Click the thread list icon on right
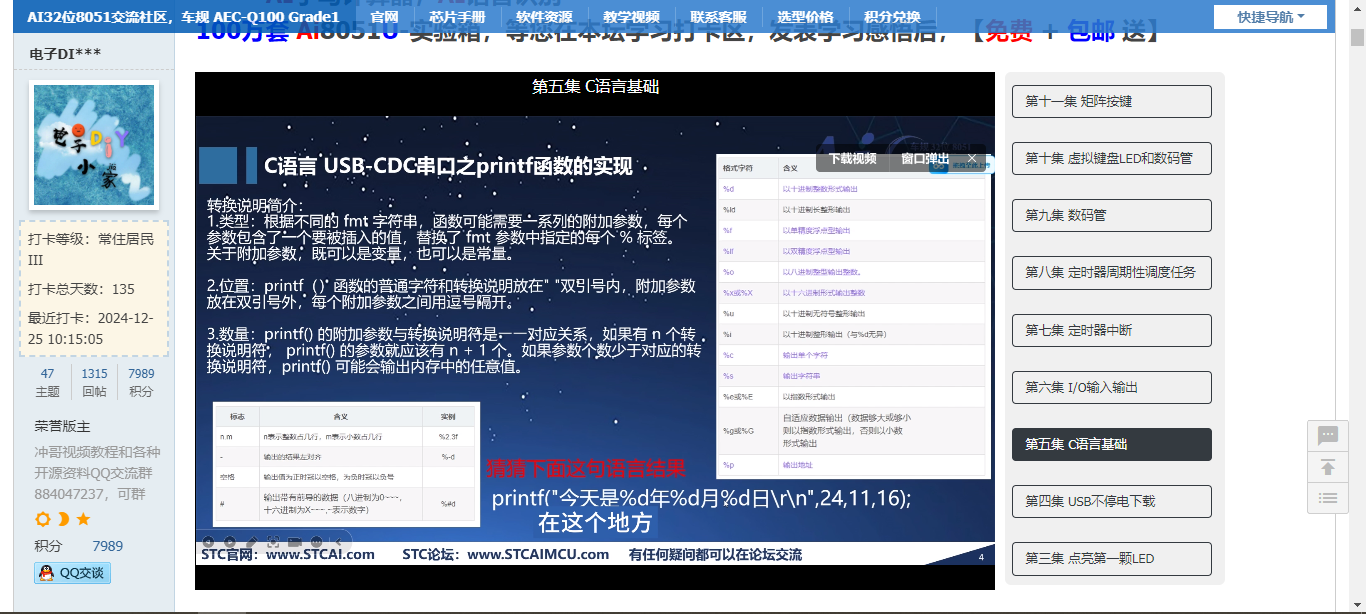Screen dimensions: 1366x614 click(x=1328, y=497)
